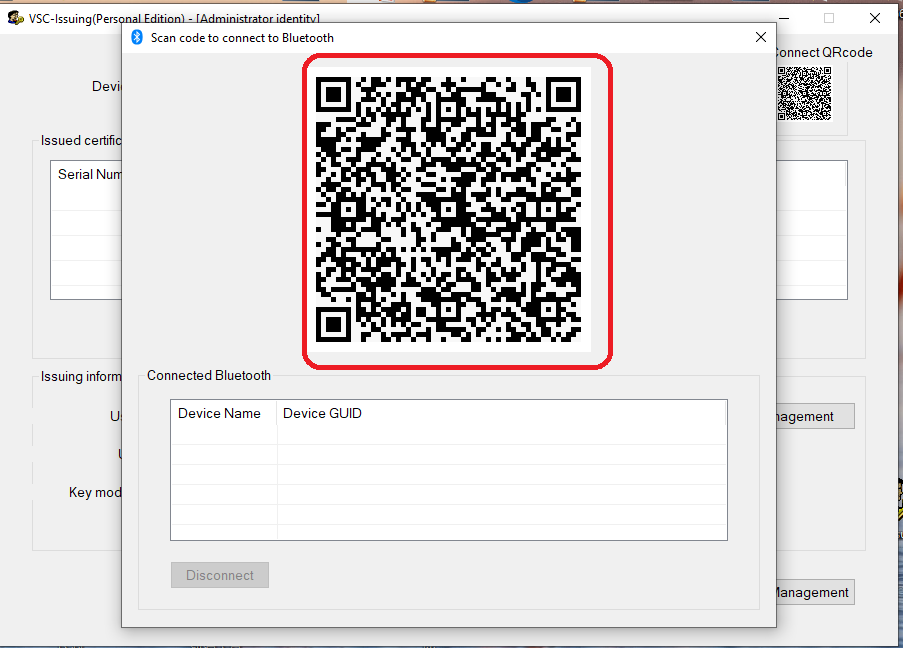Click the Serial Num column header
This screenshot has height=648, width=903.
87,174
